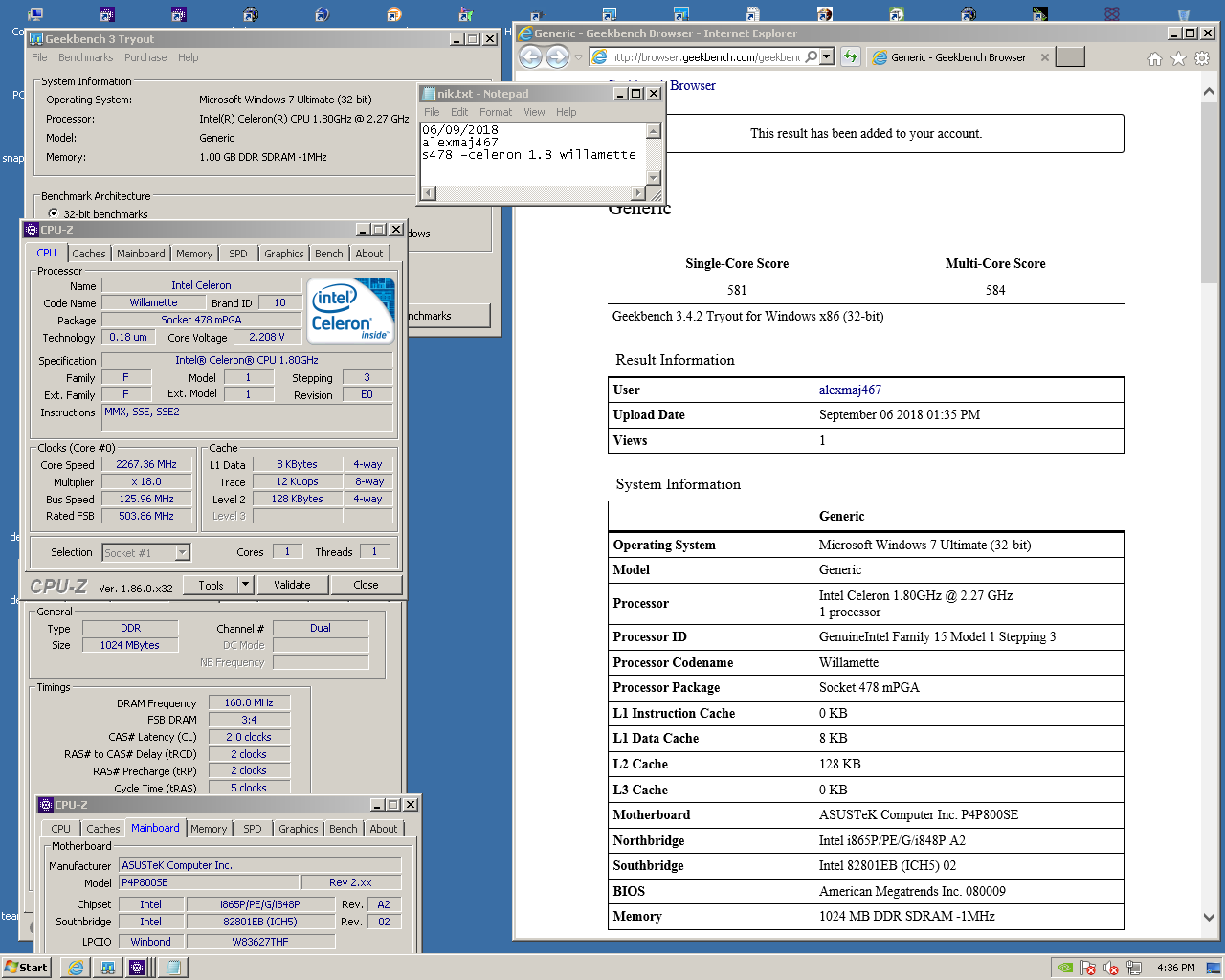The image size is (1225, 980).
Task: Open Internet Explorer home page icon
Action: (x=1155, y=58)
